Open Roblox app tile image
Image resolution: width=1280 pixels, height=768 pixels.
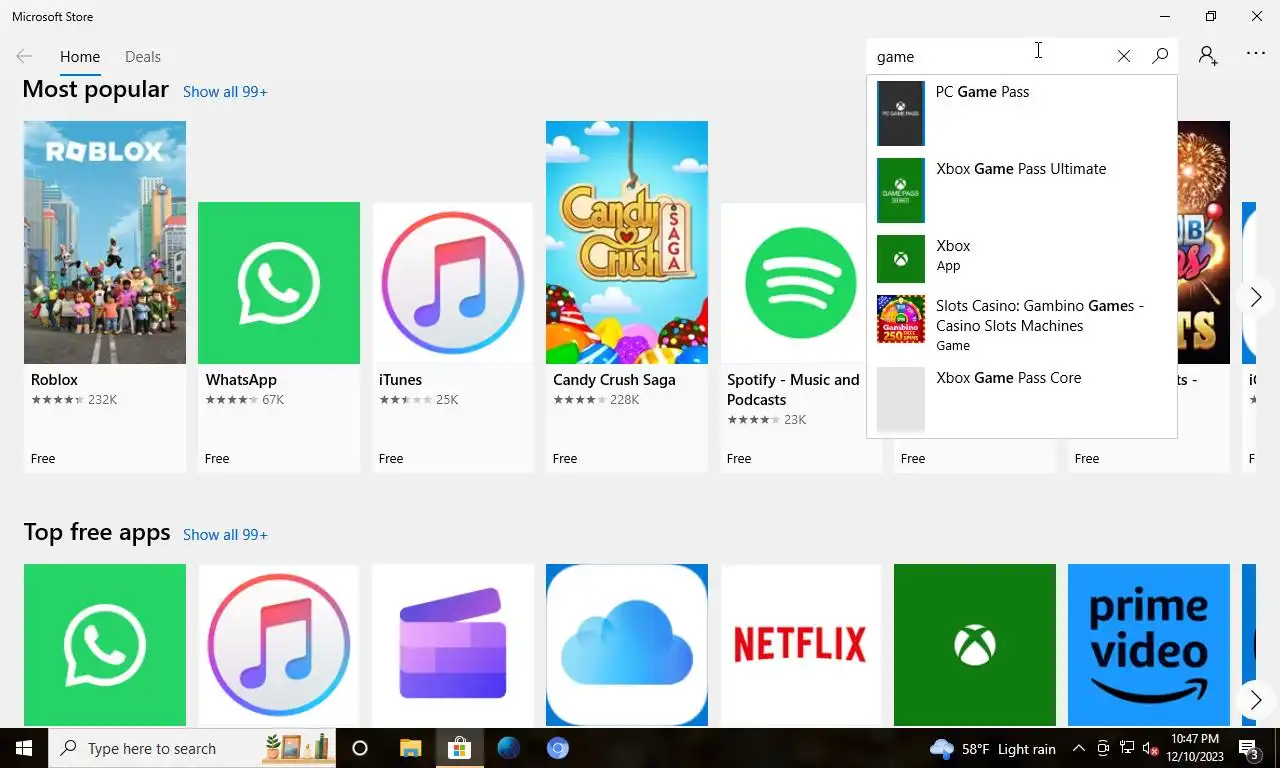coord(105,242)
